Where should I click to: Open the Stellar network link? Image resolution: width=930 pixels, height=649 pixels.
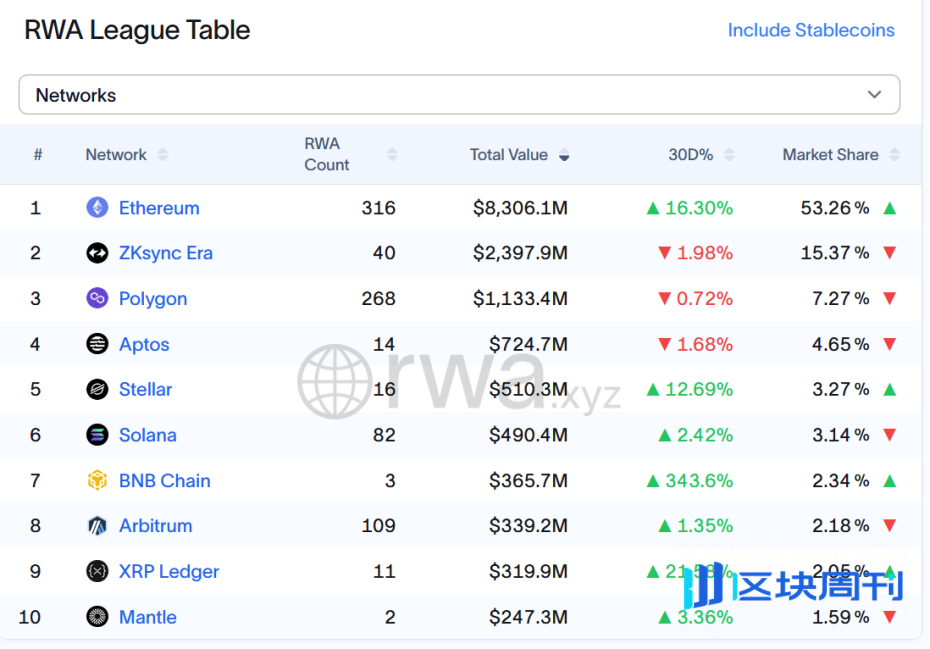tap(145, 389)
